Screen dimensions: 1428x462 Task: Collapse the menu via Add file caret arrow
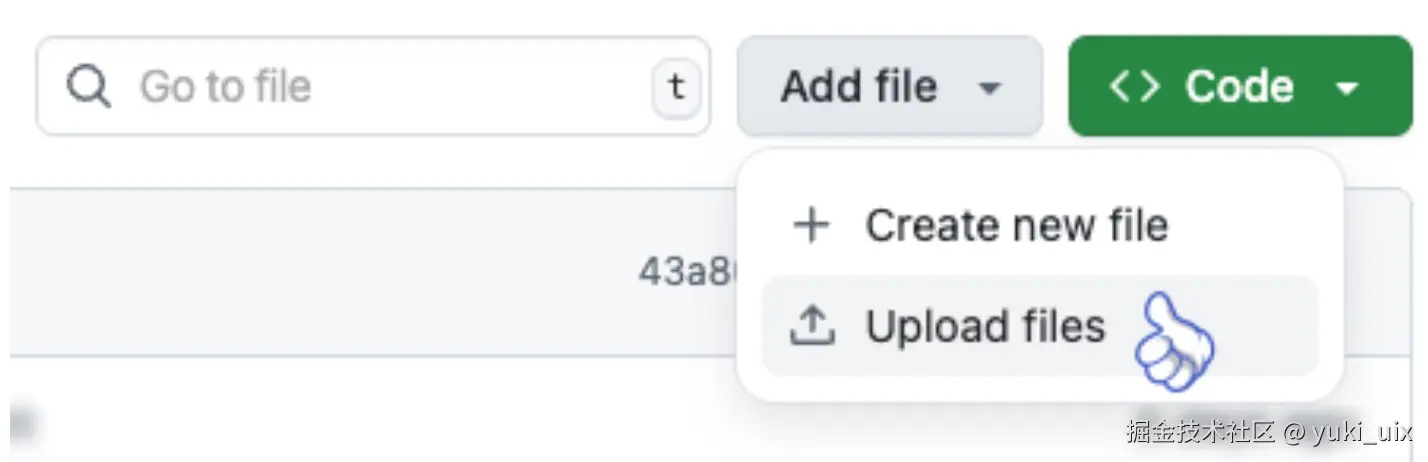(x=989, y=88)
